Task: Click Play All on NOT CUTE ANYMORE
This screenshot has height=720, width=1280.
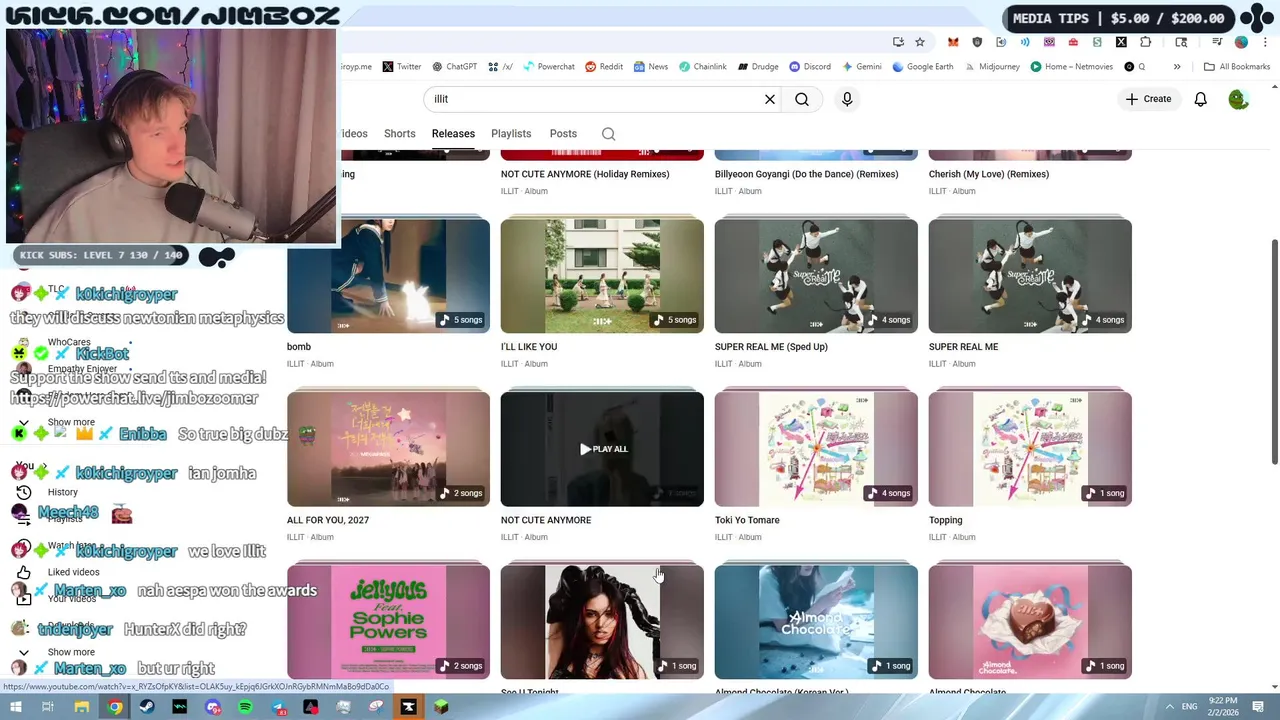Action: click(x=603, y=449)
